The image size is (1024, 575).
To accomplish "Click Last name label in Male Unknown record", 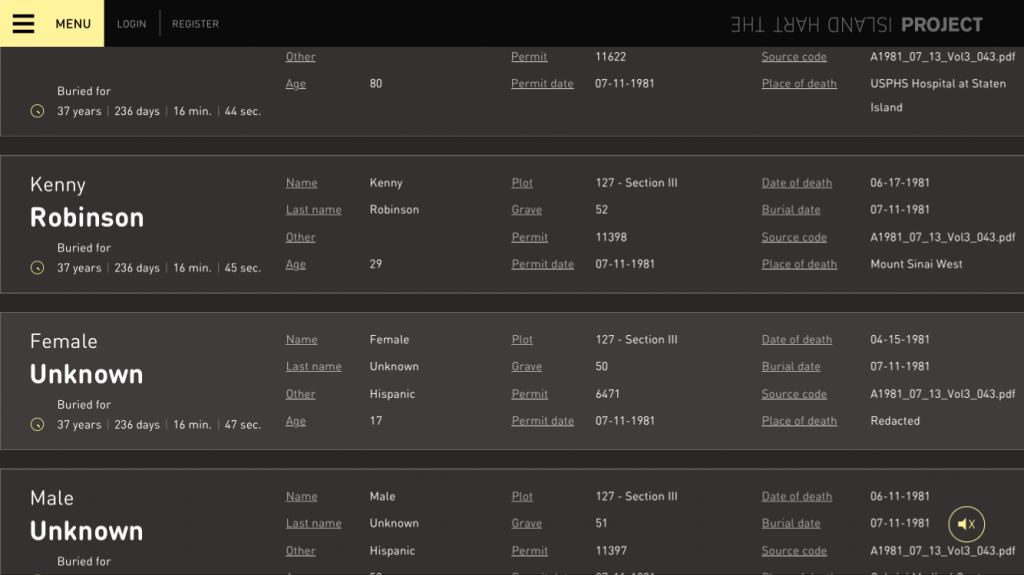I will coord(313,523).
